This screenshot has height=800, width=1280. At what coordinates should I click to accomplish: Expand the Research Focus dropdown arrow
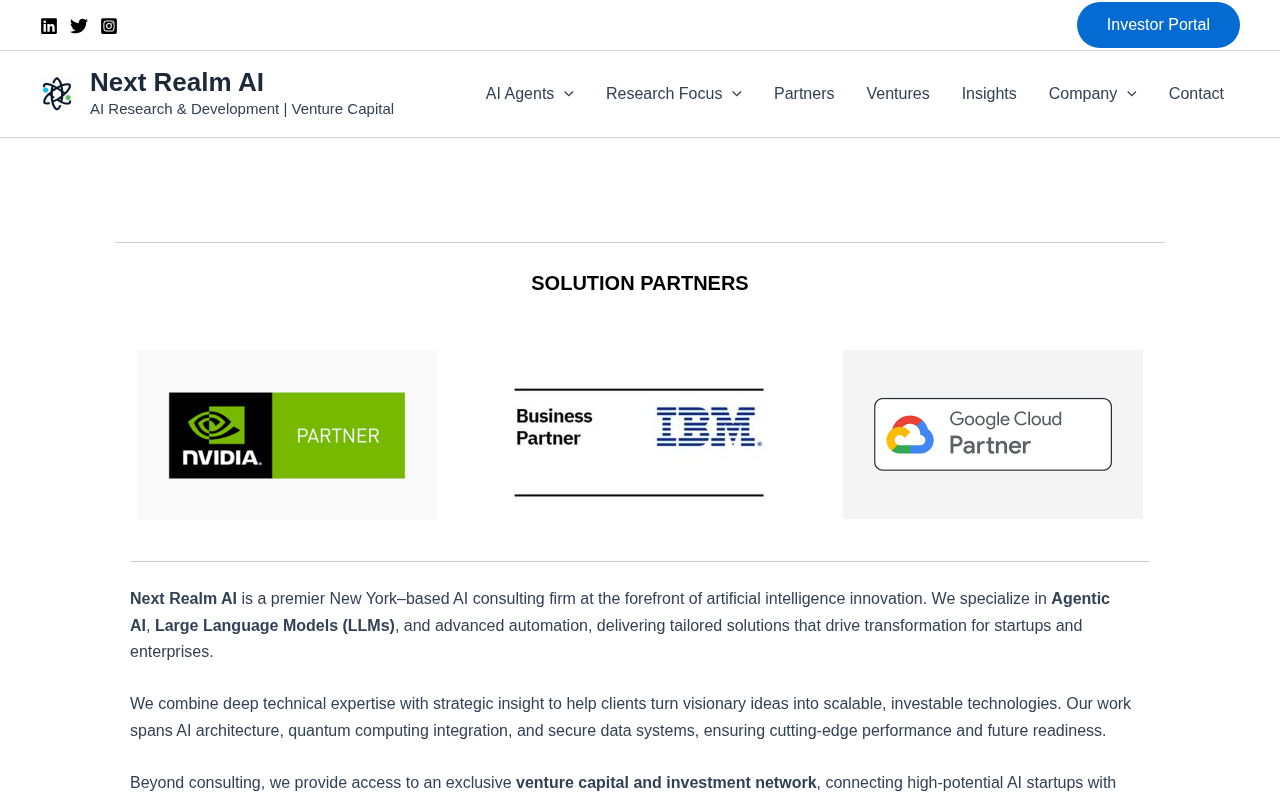point(737,94)
